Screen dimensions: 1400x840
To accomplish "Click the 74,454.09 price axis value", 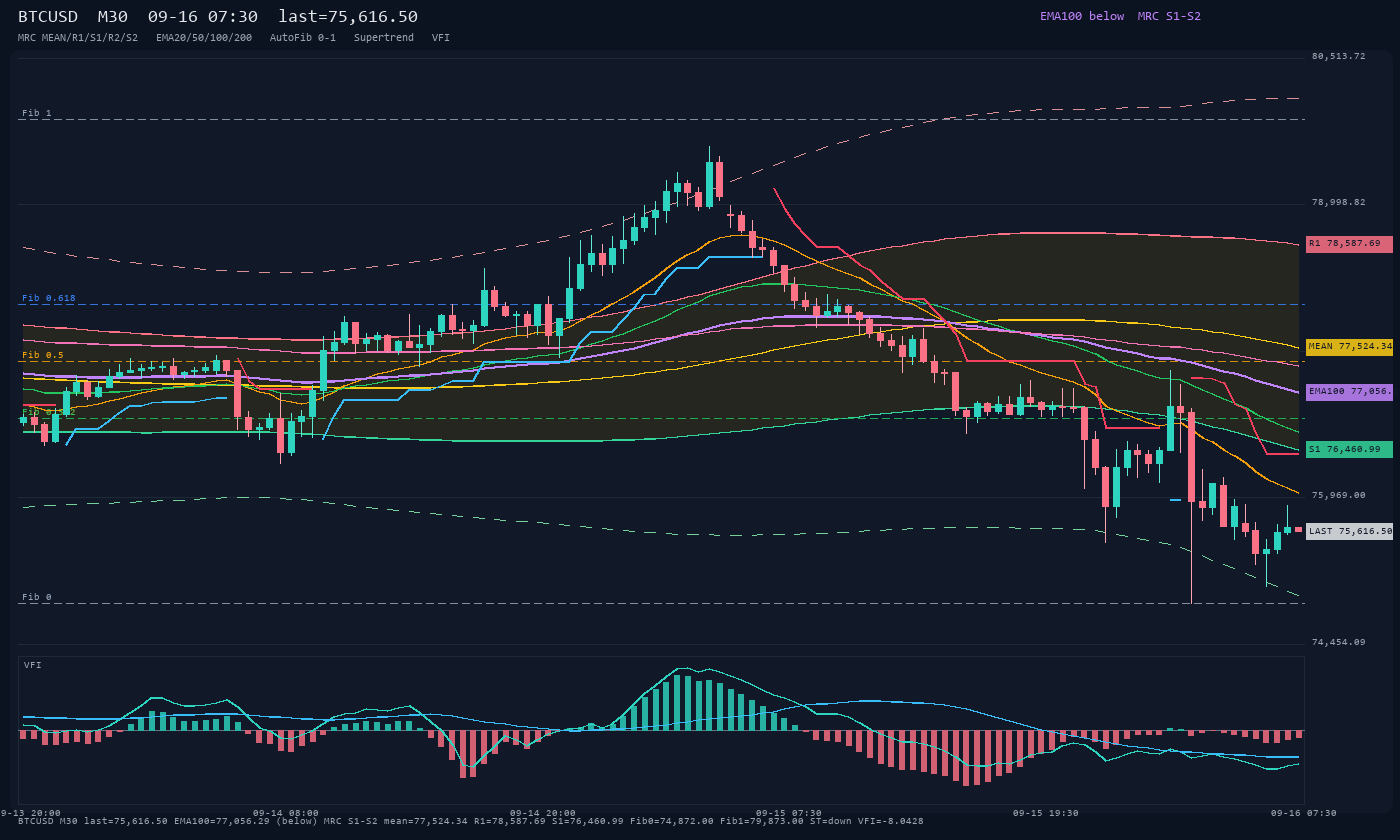I will click(1338, 642).
